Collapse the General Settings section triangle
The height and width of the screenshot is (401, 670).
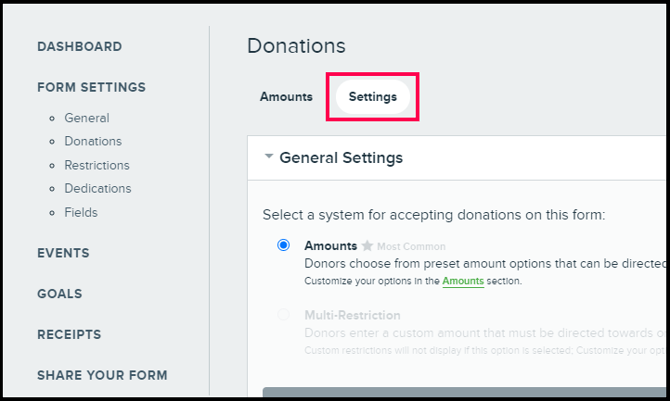pyautogui.click(x=269, y=157)
